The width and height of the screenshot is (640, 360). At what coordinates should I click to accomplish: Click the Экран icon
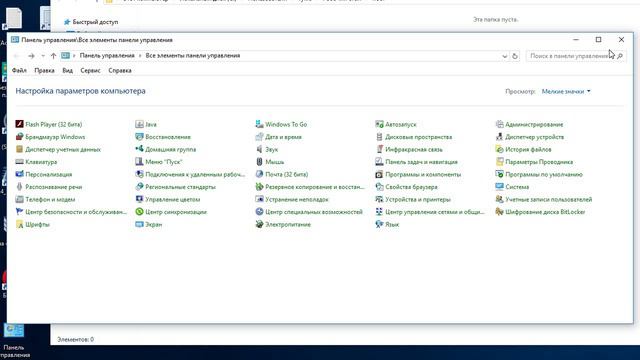click(x=139, y=224)
